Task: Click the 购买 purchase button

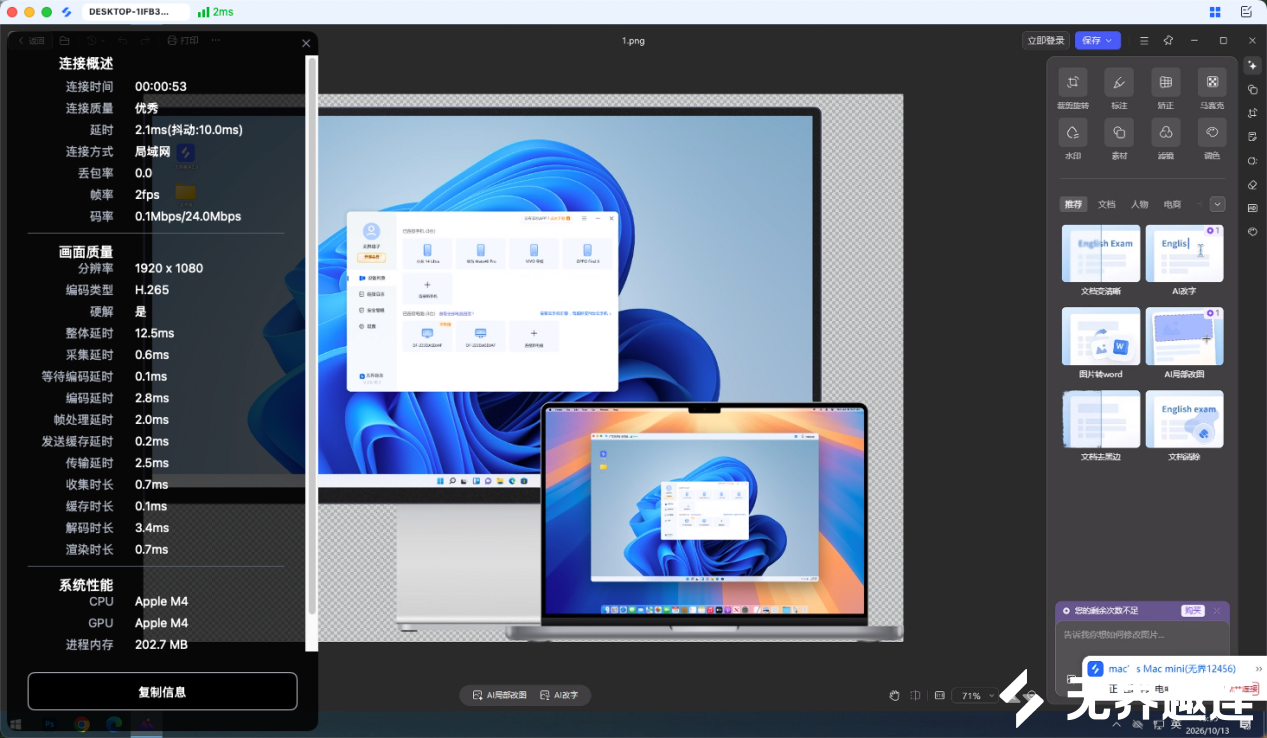Action: (x=1192, y=610)
